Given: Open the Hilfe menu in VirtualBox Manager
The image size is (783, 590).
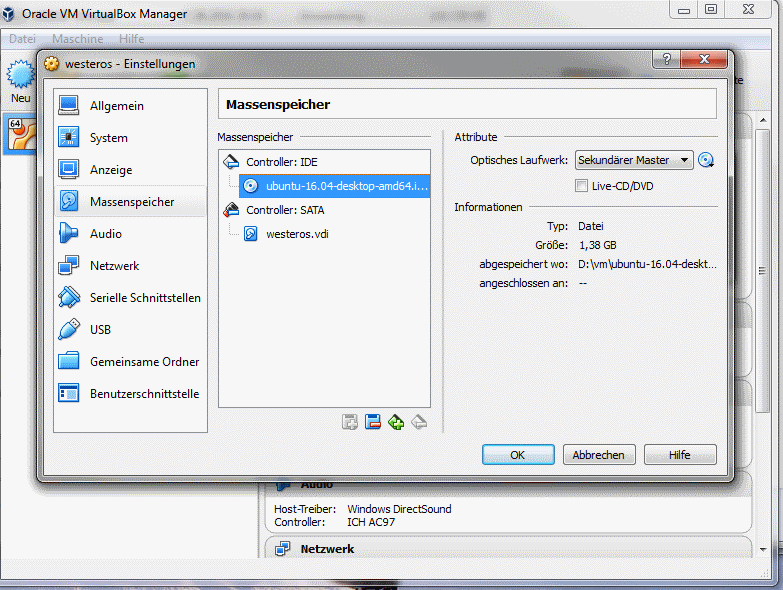Looking at the screenshot, I should [131, 38].
